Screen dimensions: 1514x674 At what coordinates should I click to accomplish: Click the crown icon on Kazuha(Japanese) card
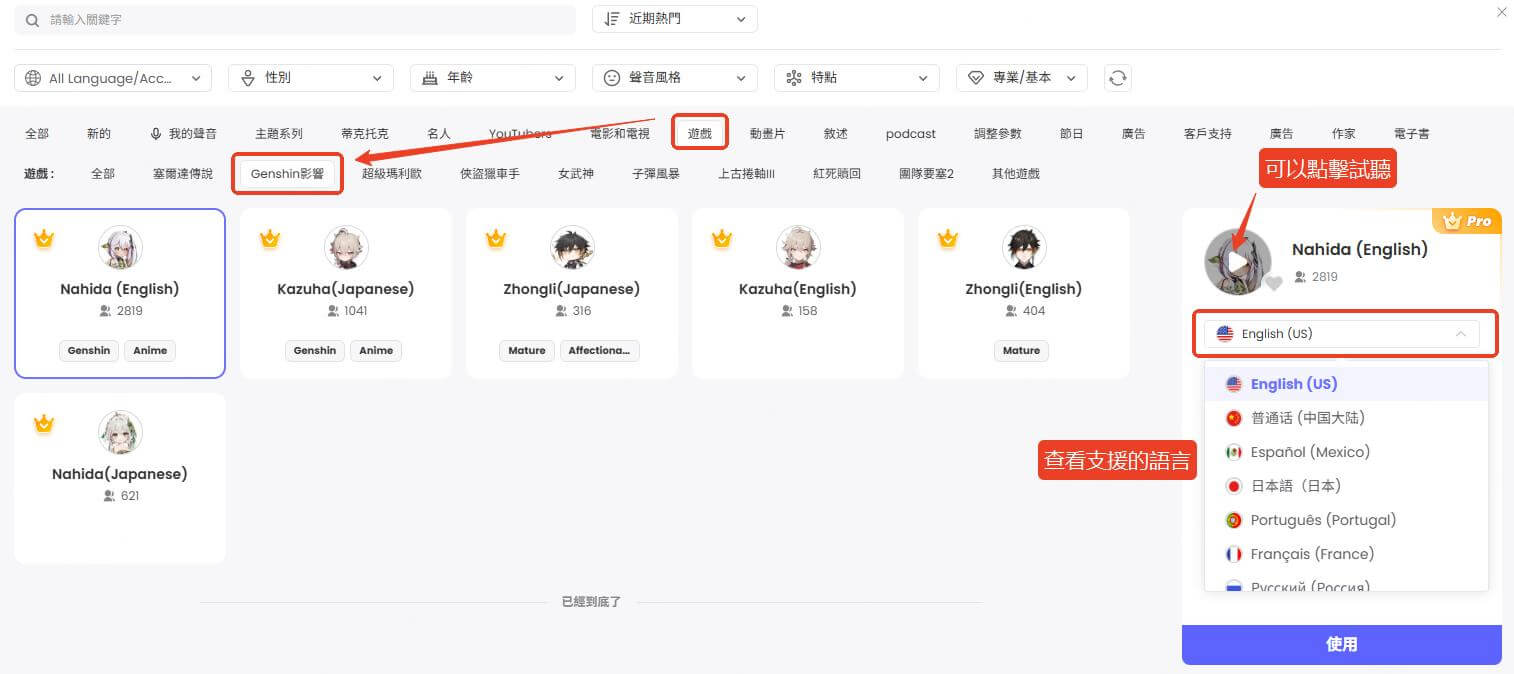click(270, 238)
